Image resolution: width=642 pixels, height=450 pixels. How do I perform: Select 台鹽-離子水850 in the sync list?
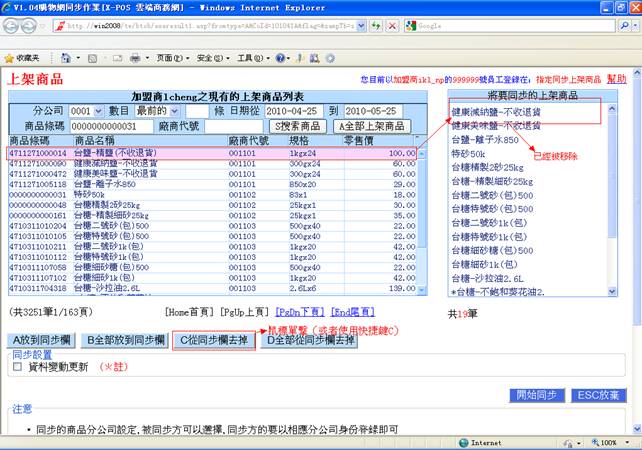[489, 141]
